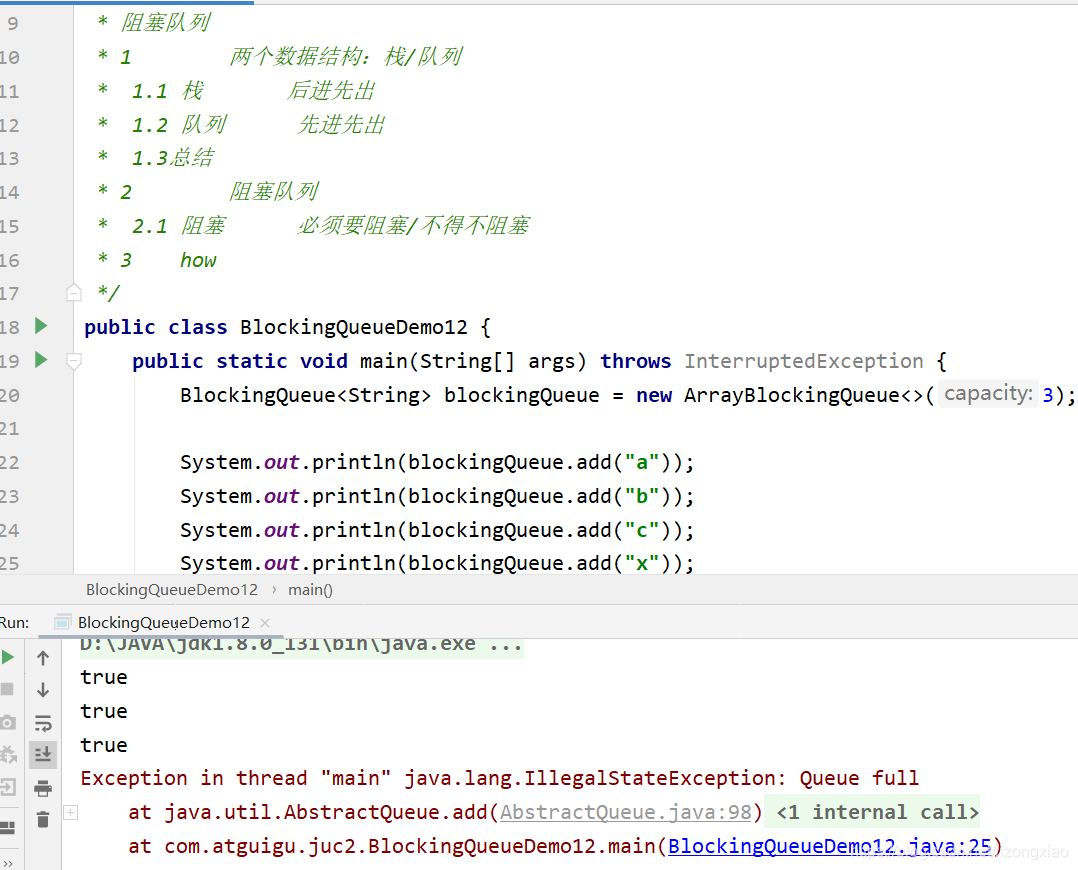Click the run gutter icon beside class declaration
The image size is (1078, 870).
tap(41, 326)
